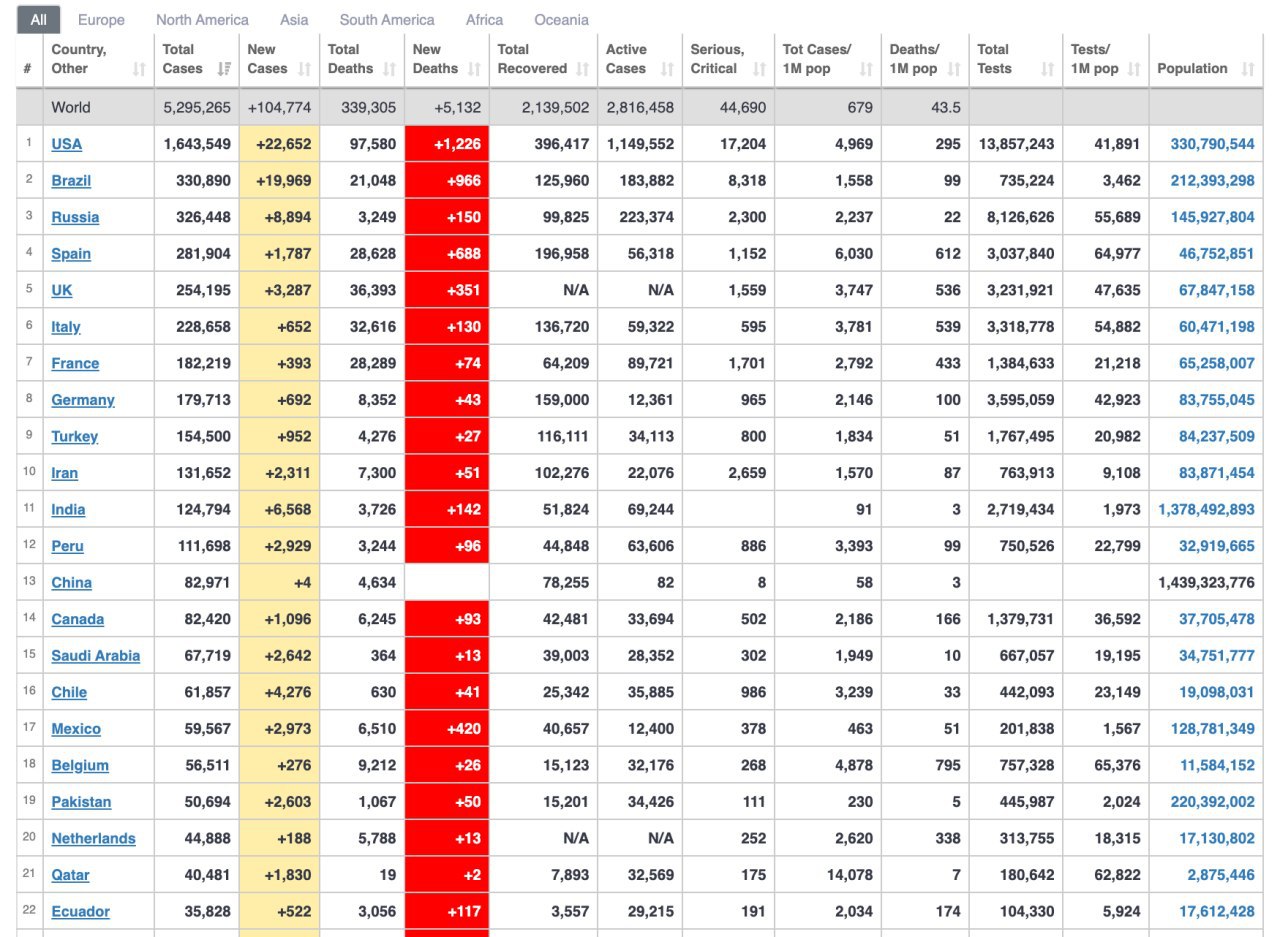The image size is (1280, 937).
Task: Open the Netherlands country link
Action: (93, 838)
